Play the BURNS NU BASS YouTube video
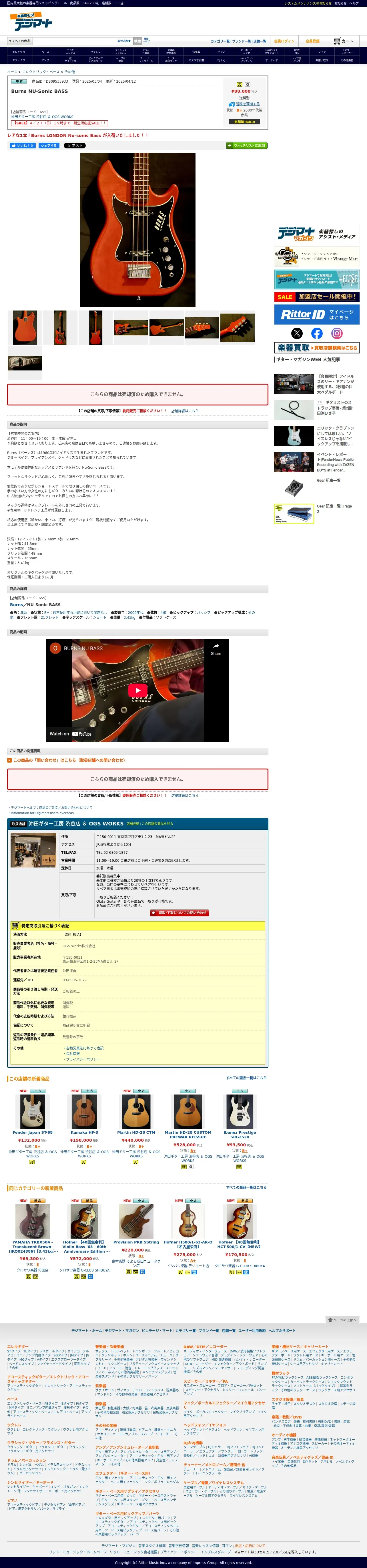This screenshot has width=367, height=1568. click(x=137, y=690)
